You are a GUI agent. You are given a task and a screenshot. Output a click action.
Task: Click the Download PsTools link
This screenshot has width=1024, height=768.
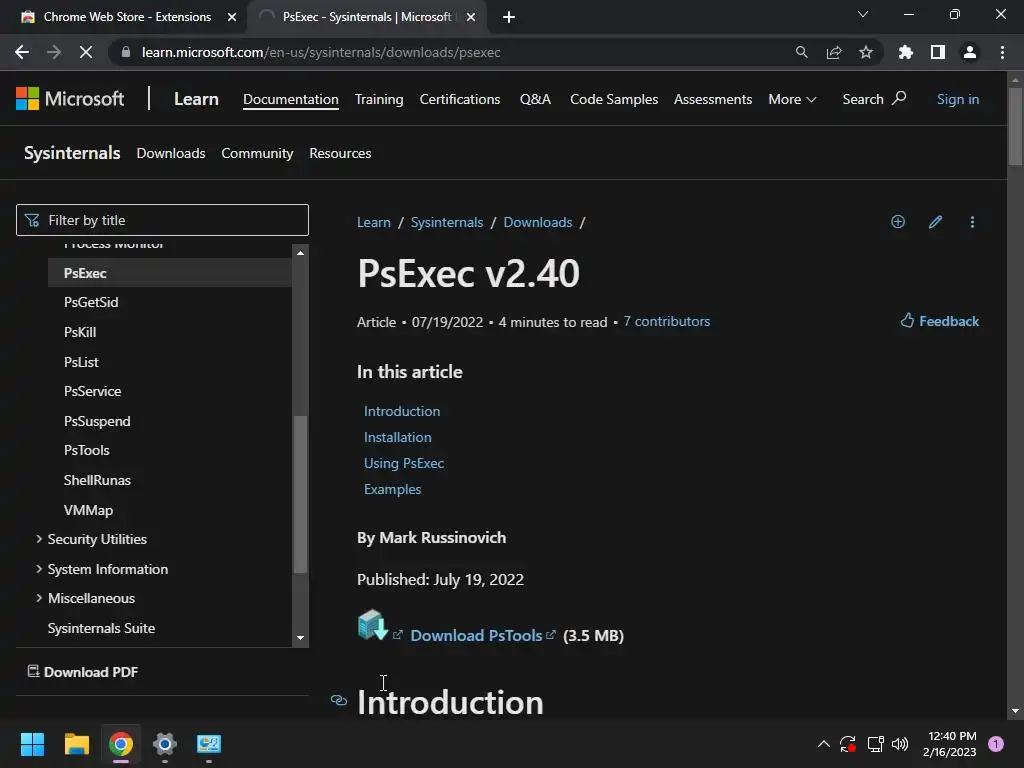click(483, 635)
